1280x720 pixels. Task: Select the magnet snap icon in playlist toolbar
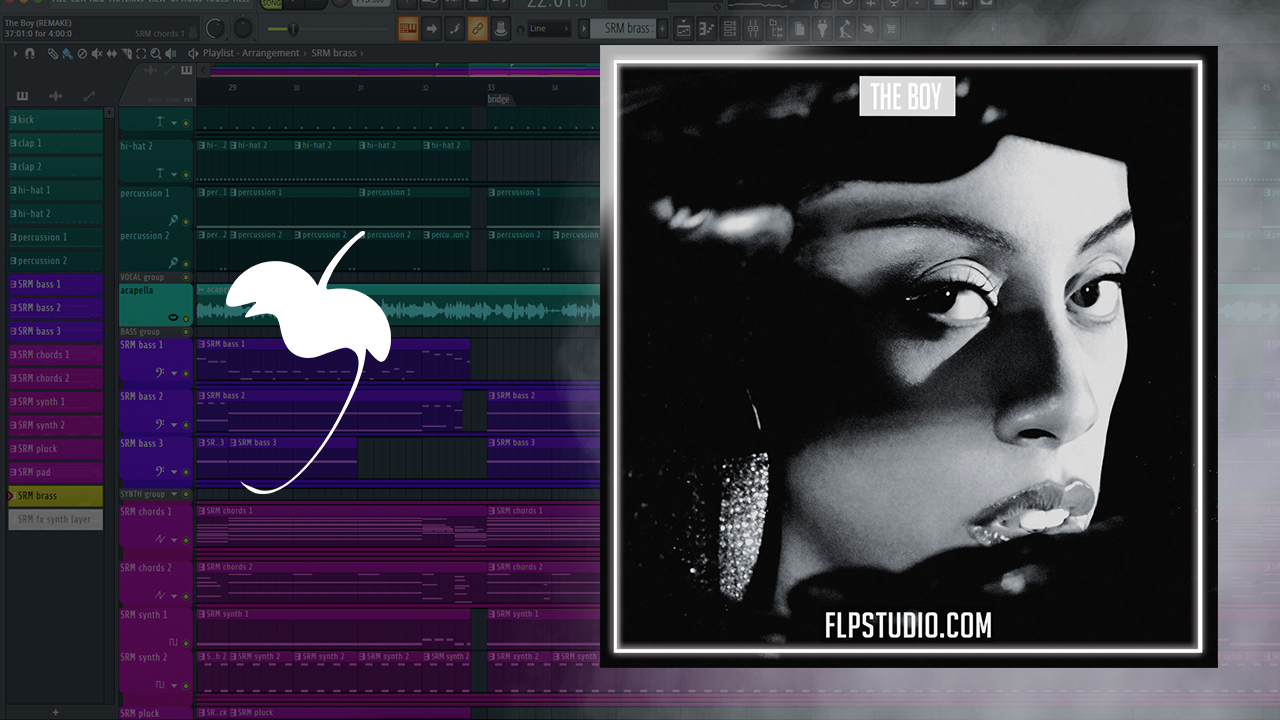(30, 53)
